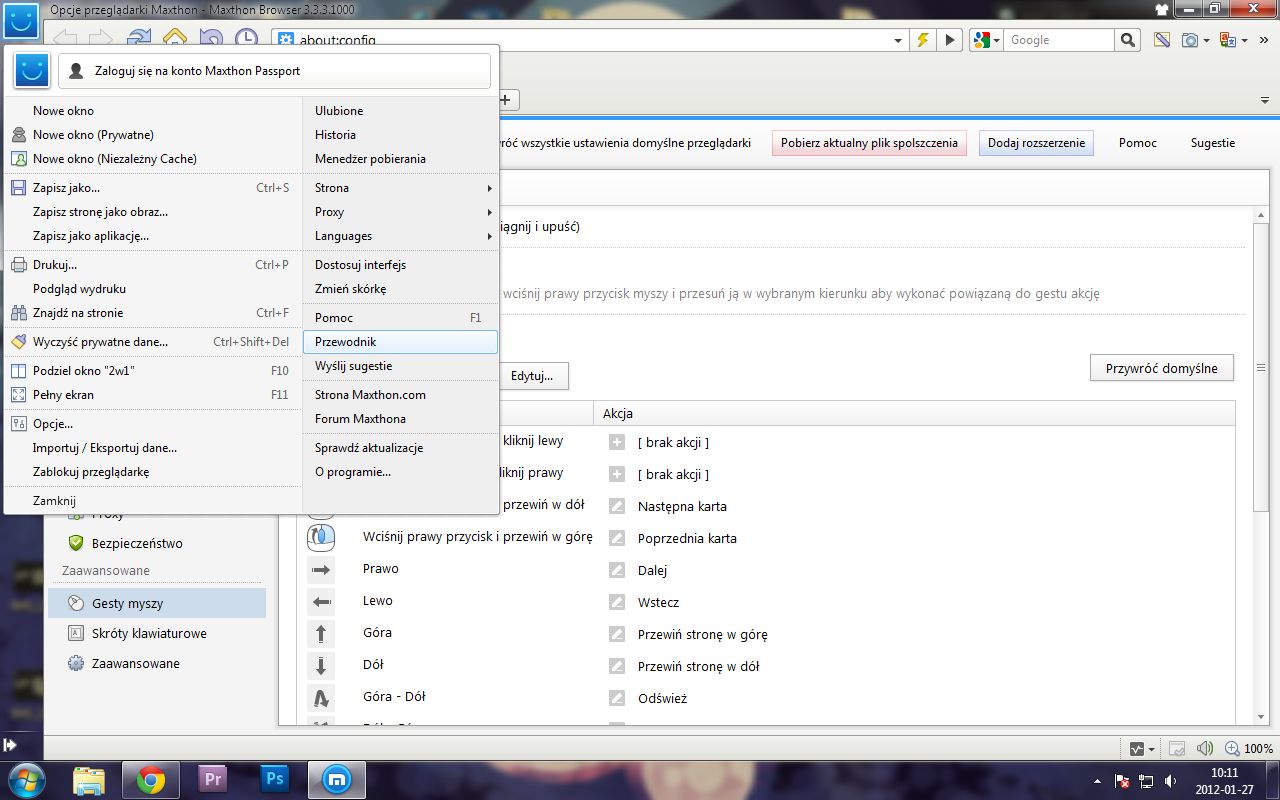Click the up arrow Góra gesture icon

[321, 633]
